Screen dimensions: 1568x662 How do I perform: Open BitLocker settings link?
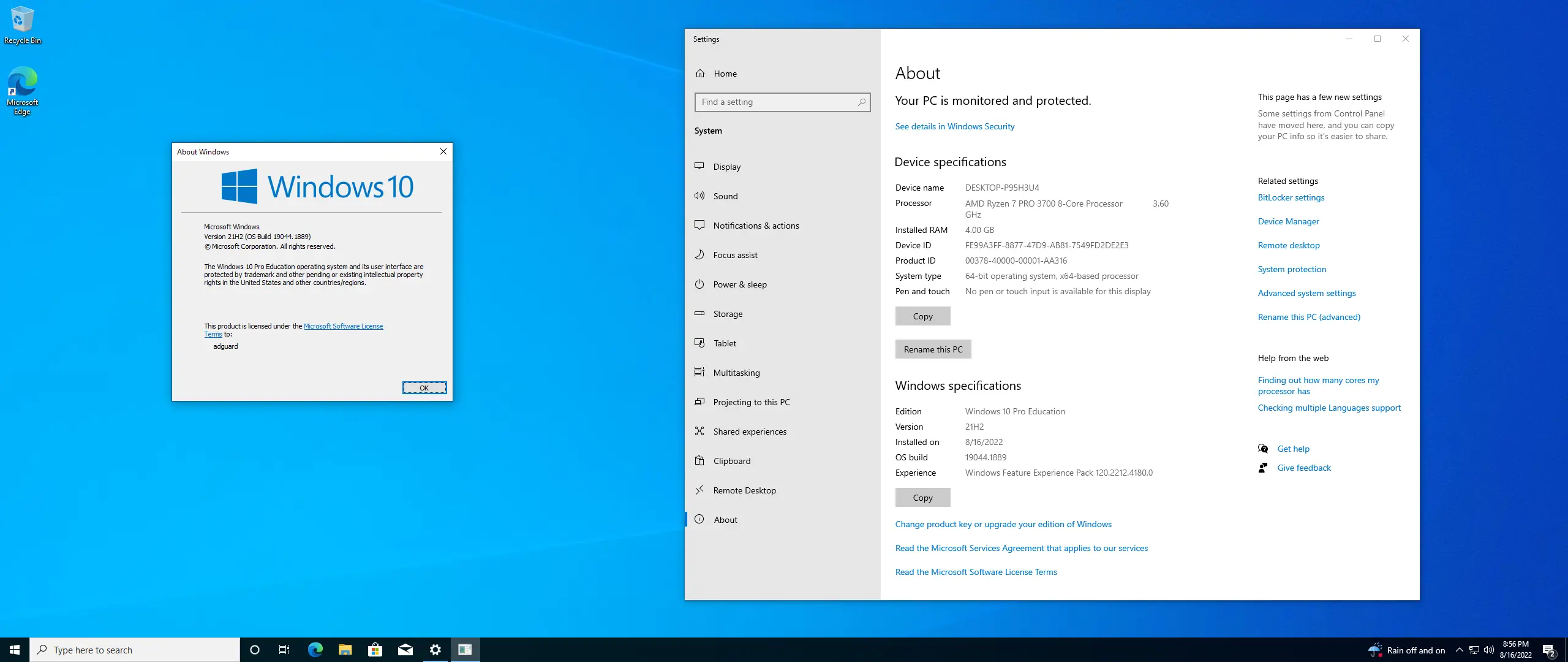(x=1291, y=197)
